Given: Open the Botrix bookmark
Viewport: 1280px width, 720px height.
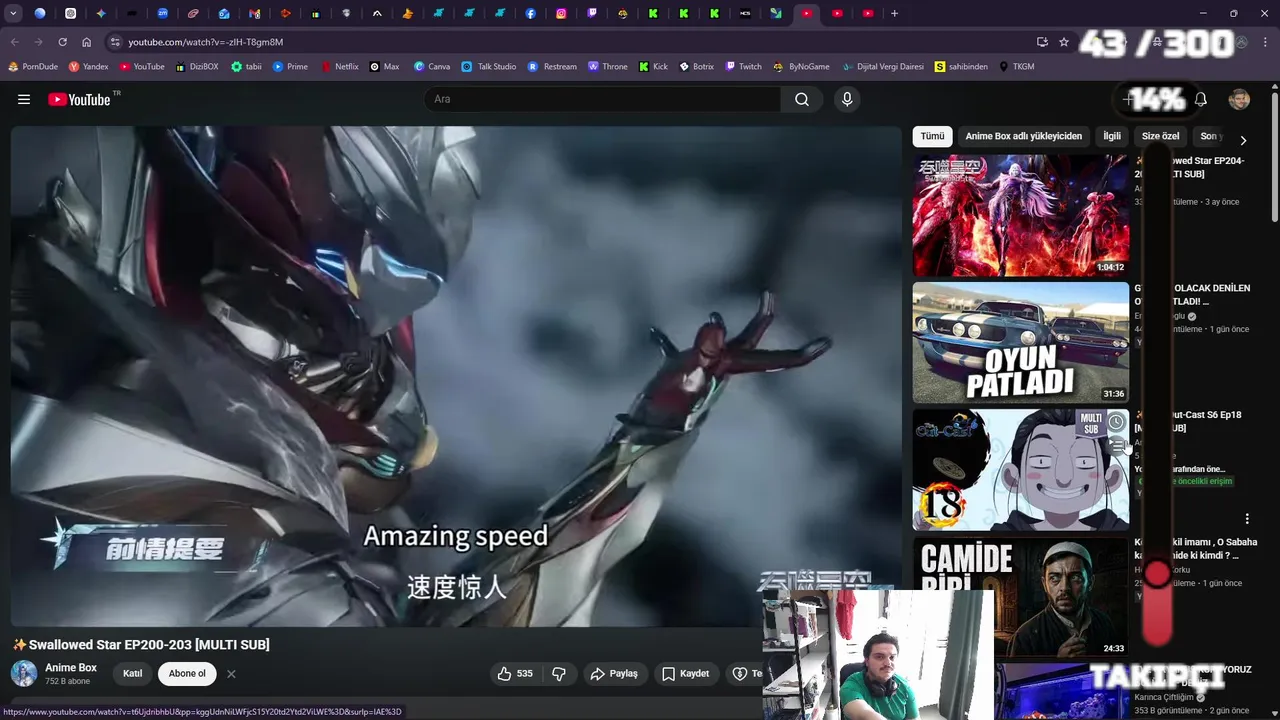Looking at the screenshot, I should (x=696, y=66).
